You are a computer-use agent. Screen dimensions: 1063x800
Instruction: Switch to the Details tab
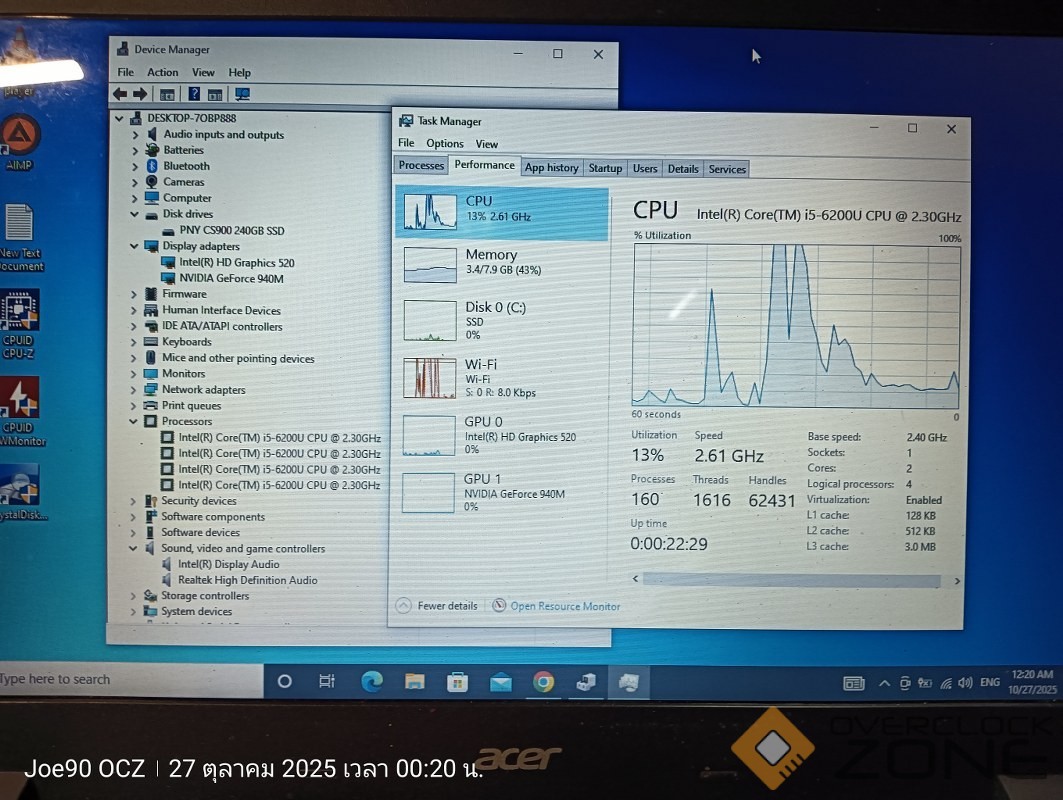[x=683, y=169]
